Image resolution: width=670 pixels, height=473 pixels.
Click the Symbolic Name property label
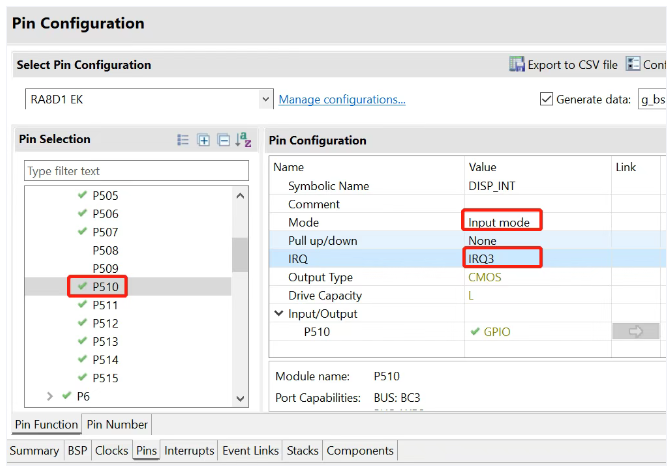tap(328, 186)
